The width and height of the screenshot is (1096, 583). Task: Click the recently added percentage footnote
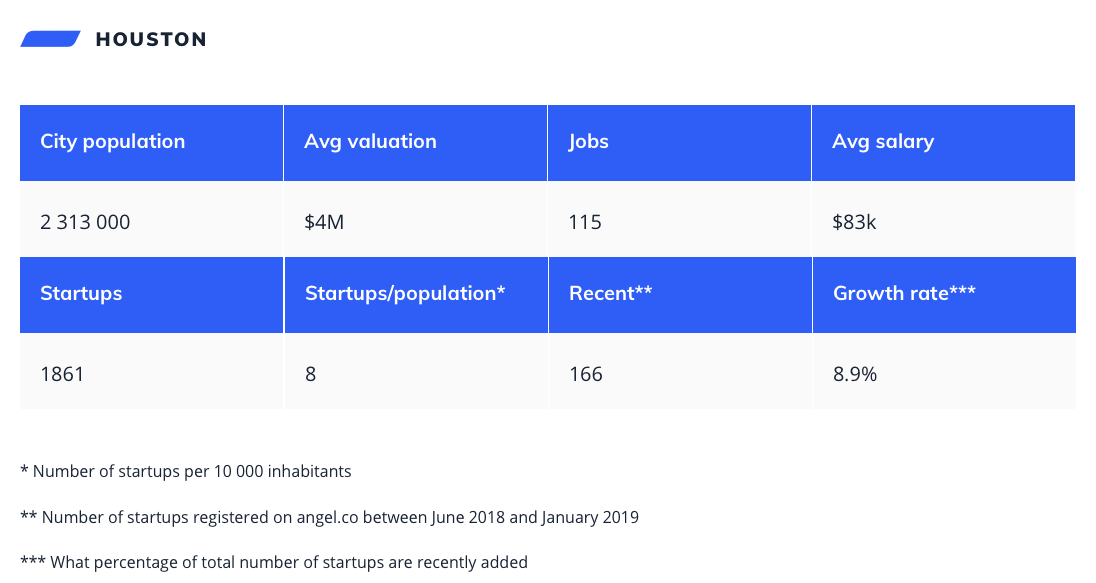(x=274, y=563)
